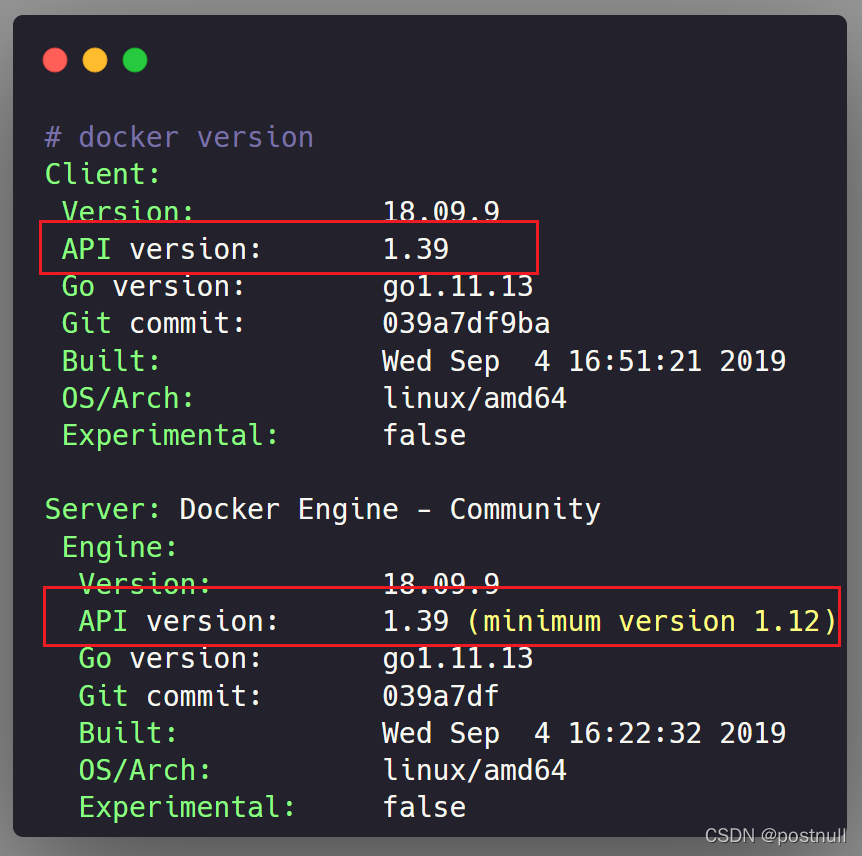Click the red close window dot

(x=55, y=60)
